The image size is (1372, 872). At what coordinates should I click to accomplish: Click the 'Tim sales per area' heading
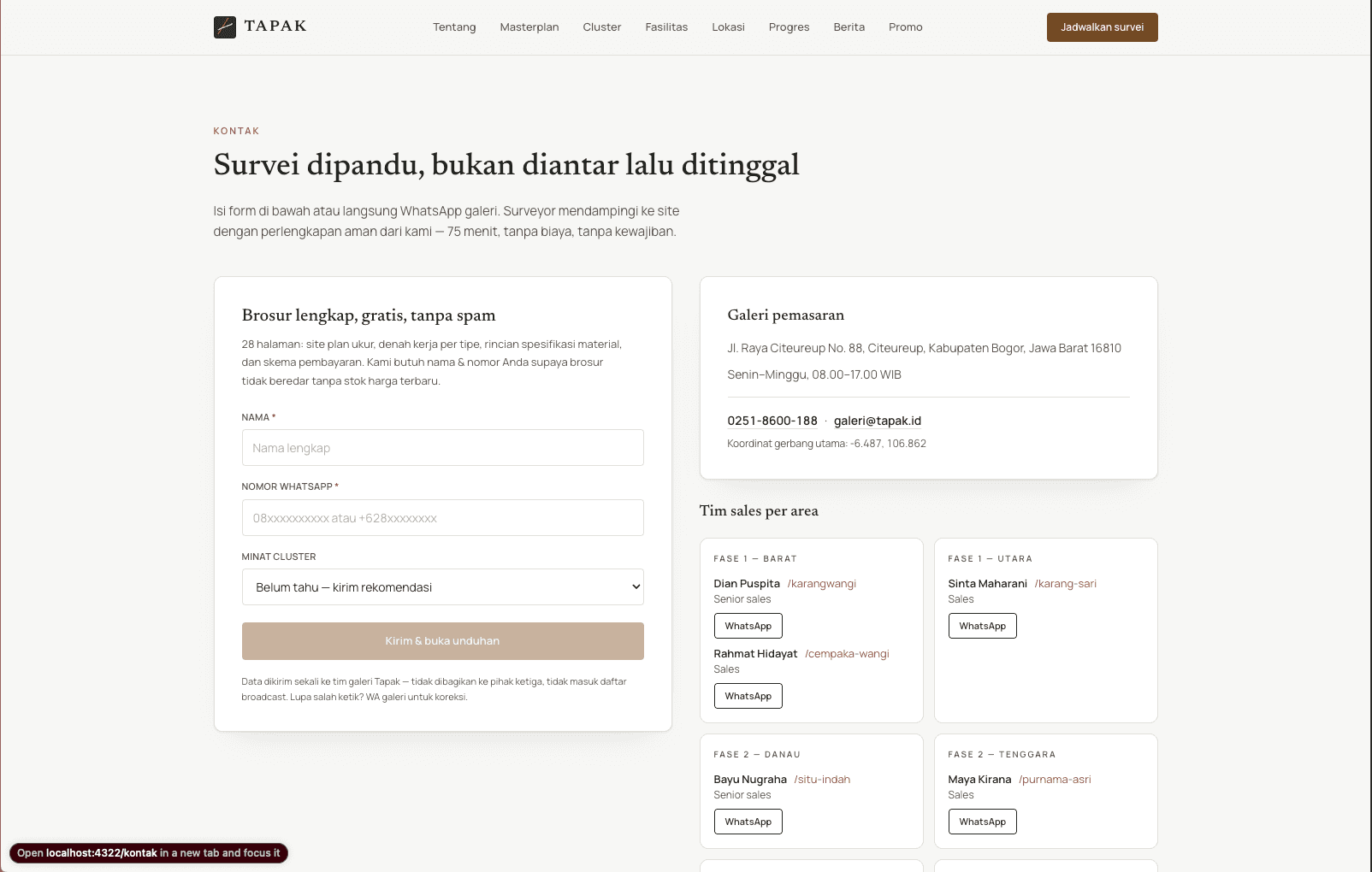coord(759,510)
